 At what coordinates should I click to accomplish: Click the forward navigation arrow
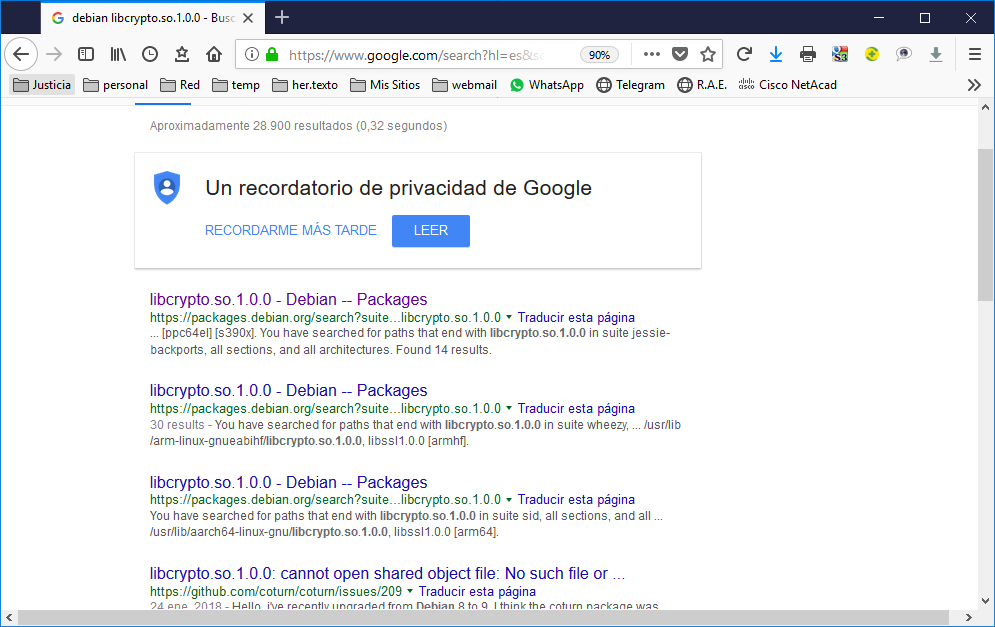pos(54,55)
